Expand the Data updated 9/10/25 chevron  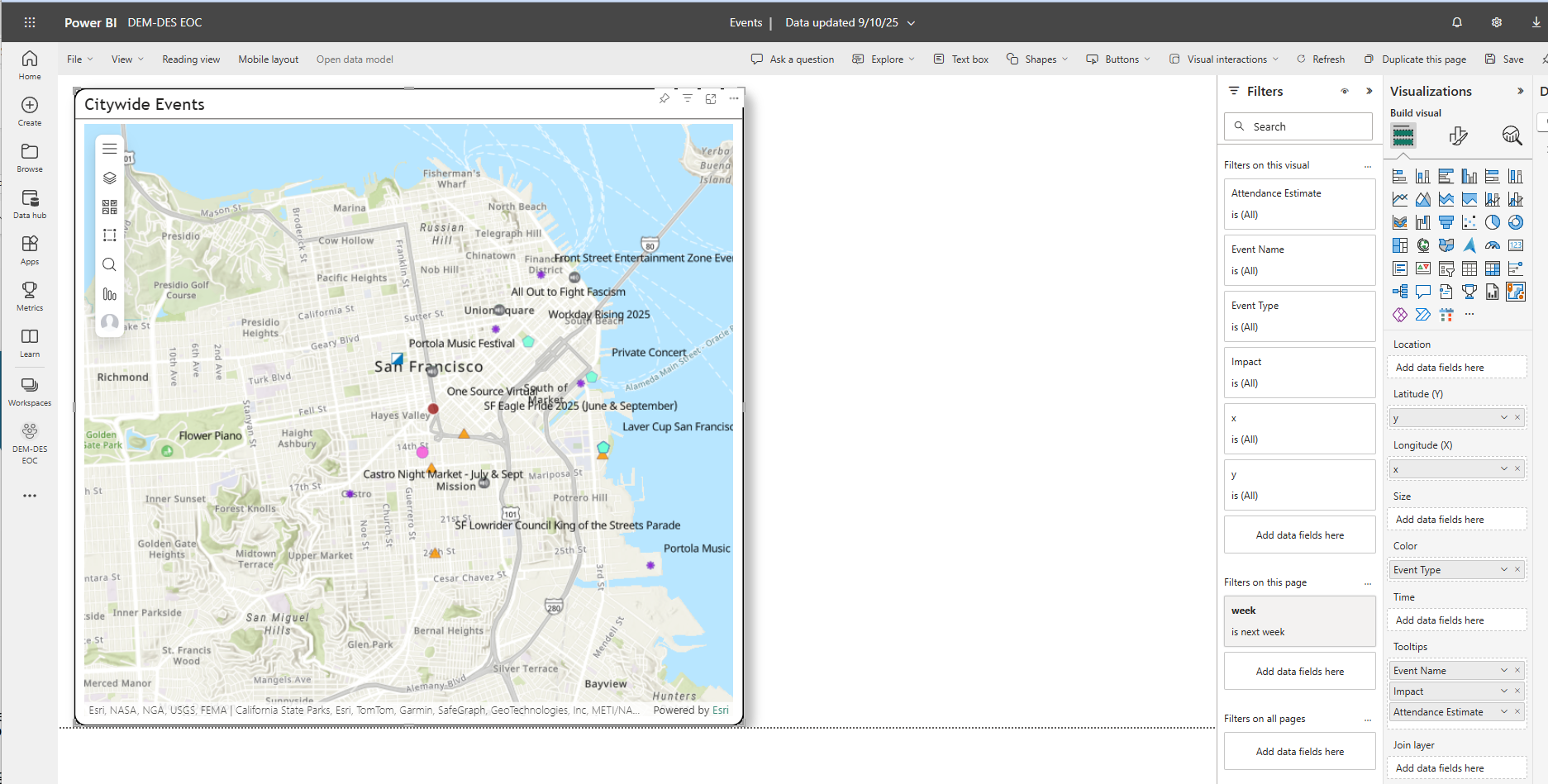point(912,23)
